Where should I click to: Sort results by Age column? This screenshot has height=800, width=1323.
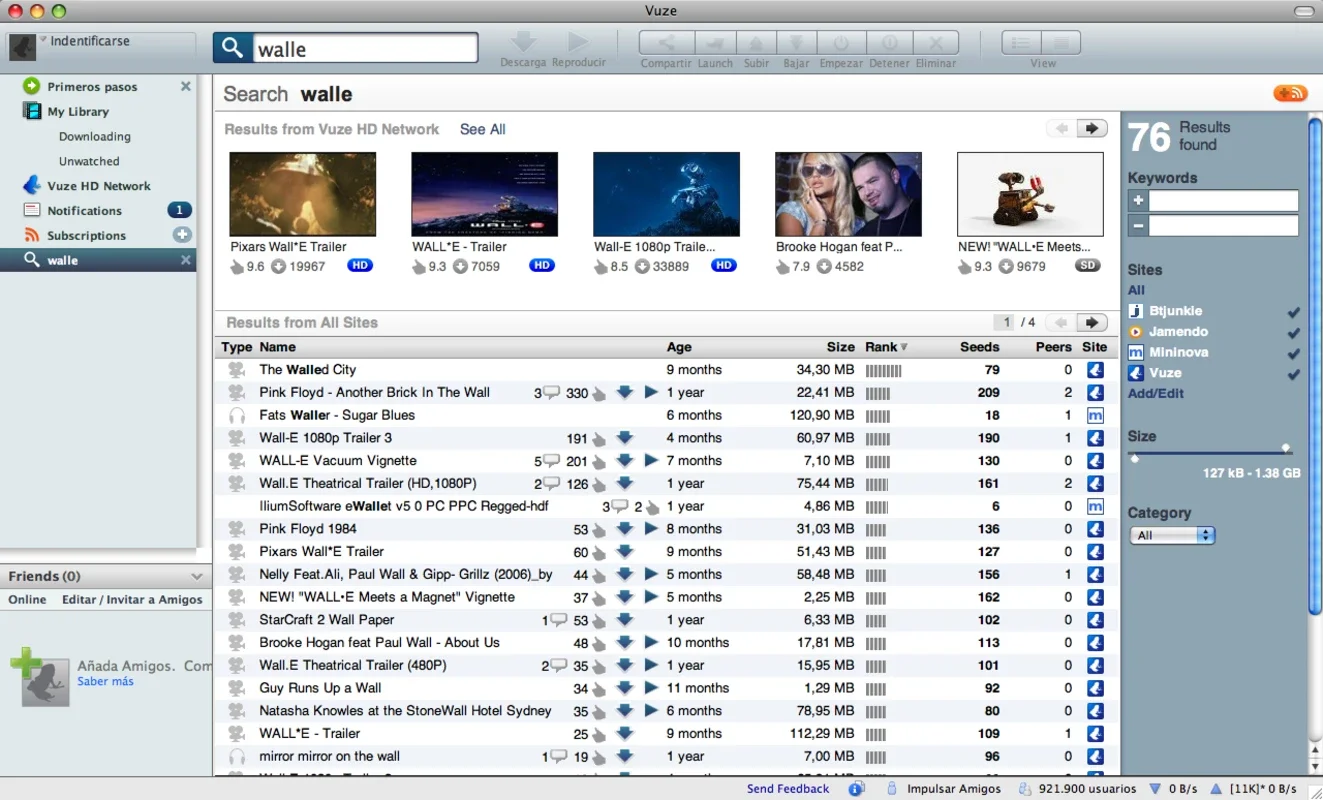coord(679,347)
